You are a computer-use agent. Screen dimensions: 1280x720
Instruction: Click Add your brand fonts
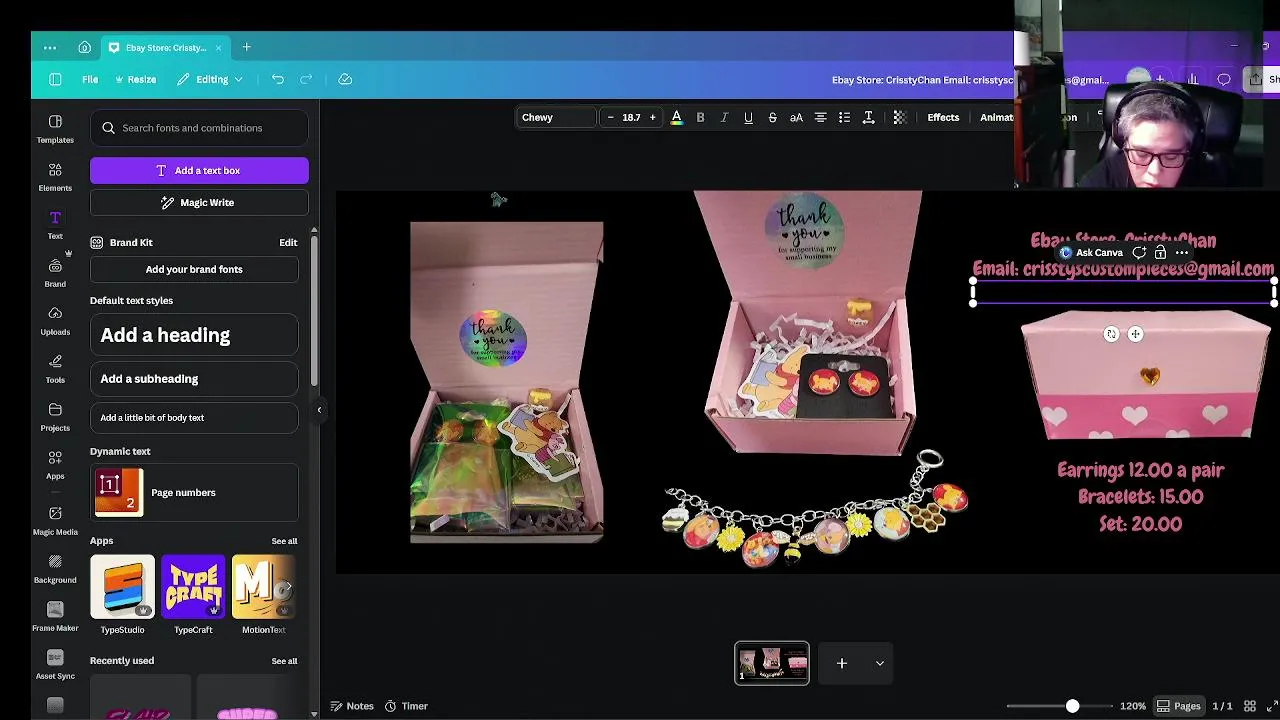coord(194,269)
